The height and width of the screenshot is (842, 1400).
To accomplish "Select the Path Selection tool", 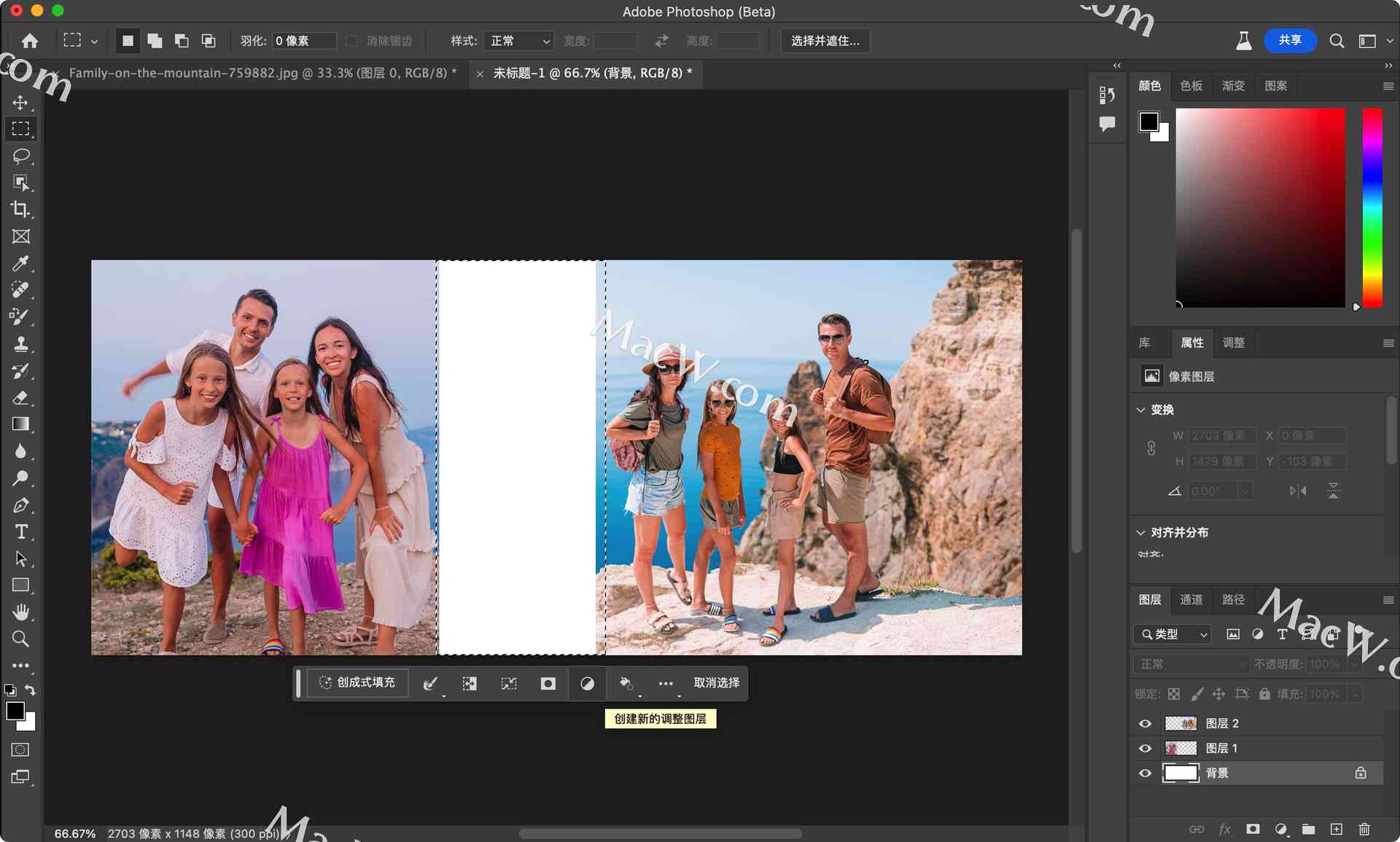I will tap(20, 559).
